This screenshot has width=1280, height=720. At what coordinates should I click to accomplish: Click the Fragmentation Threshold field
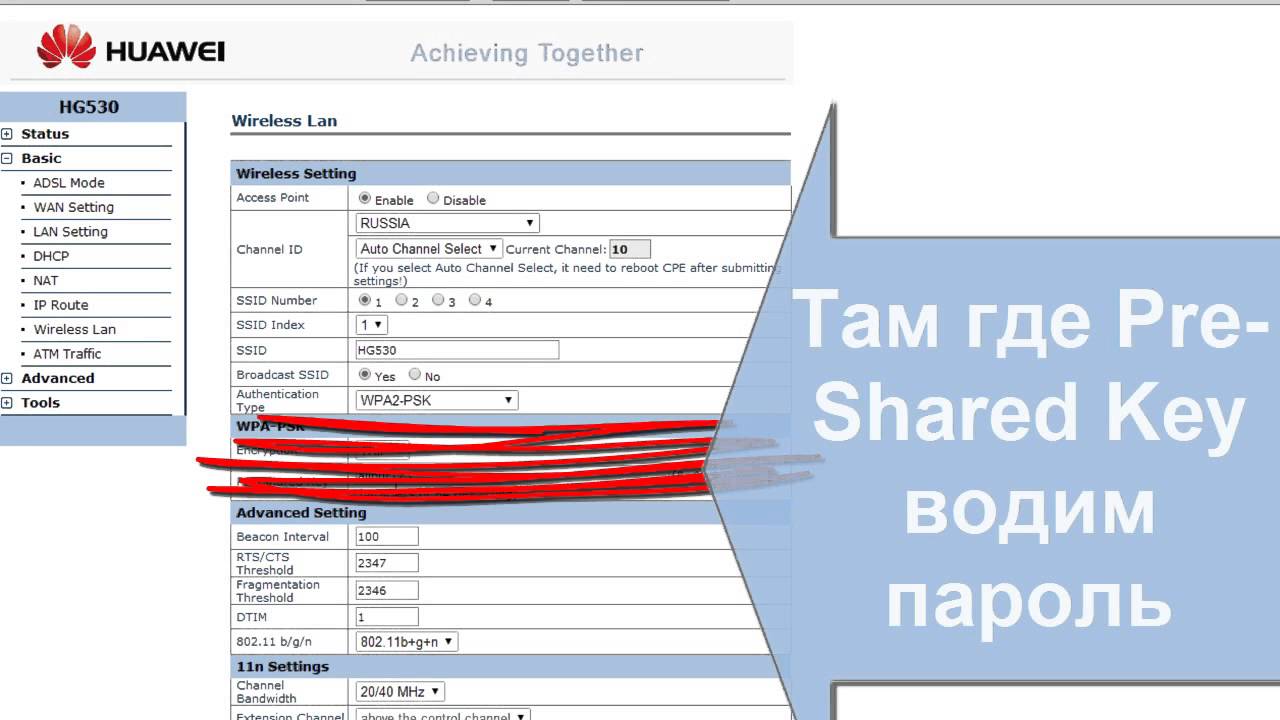tap(387, 591)
